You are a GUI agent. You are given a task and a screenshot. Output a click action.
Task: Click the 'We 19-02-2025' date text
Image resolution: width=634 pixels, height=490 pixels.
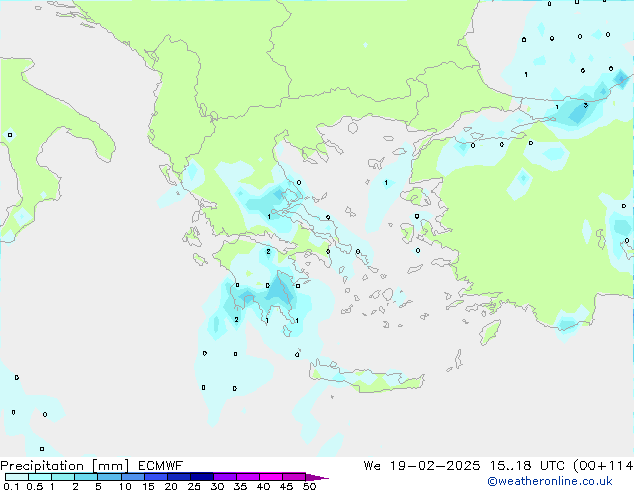click(x=422, y=466)
